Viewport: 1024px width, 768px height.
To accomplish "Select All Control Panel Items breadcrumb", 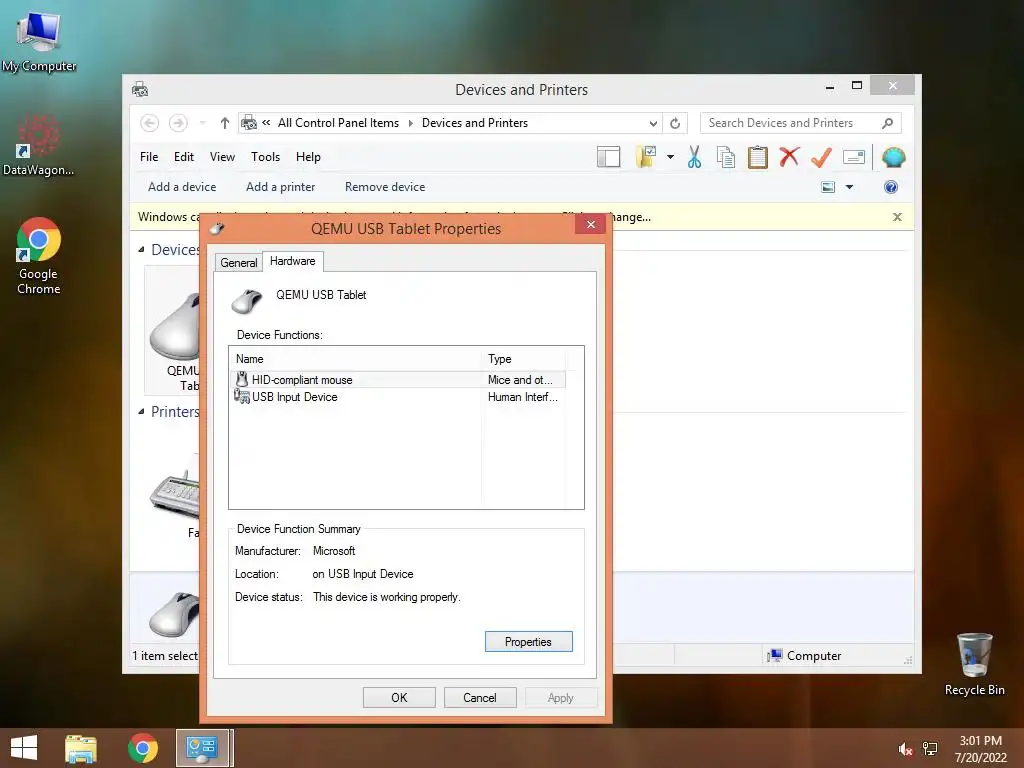I will pyautogui.click(x=338, y=123).
